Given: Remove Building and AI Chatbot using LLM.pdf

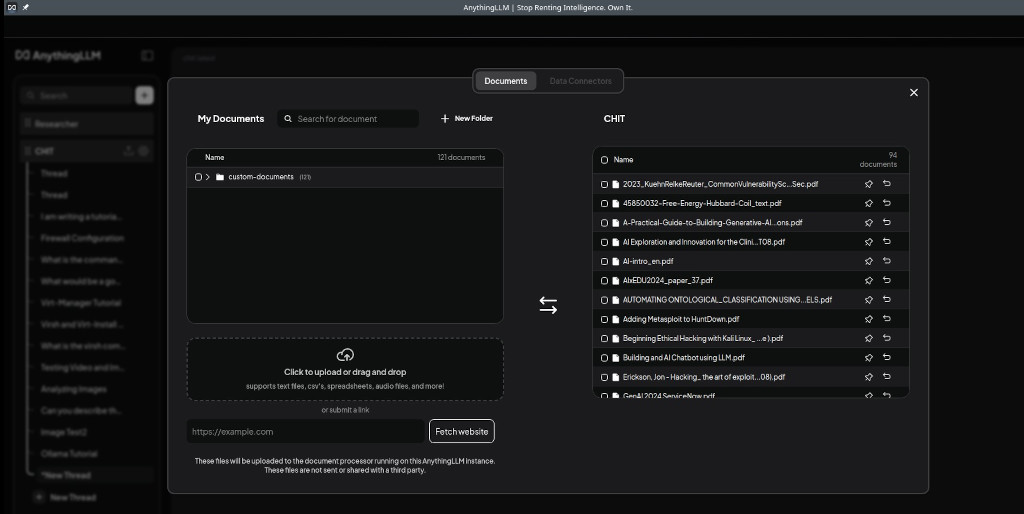Looking at the screenshot, I should point(887,357).
